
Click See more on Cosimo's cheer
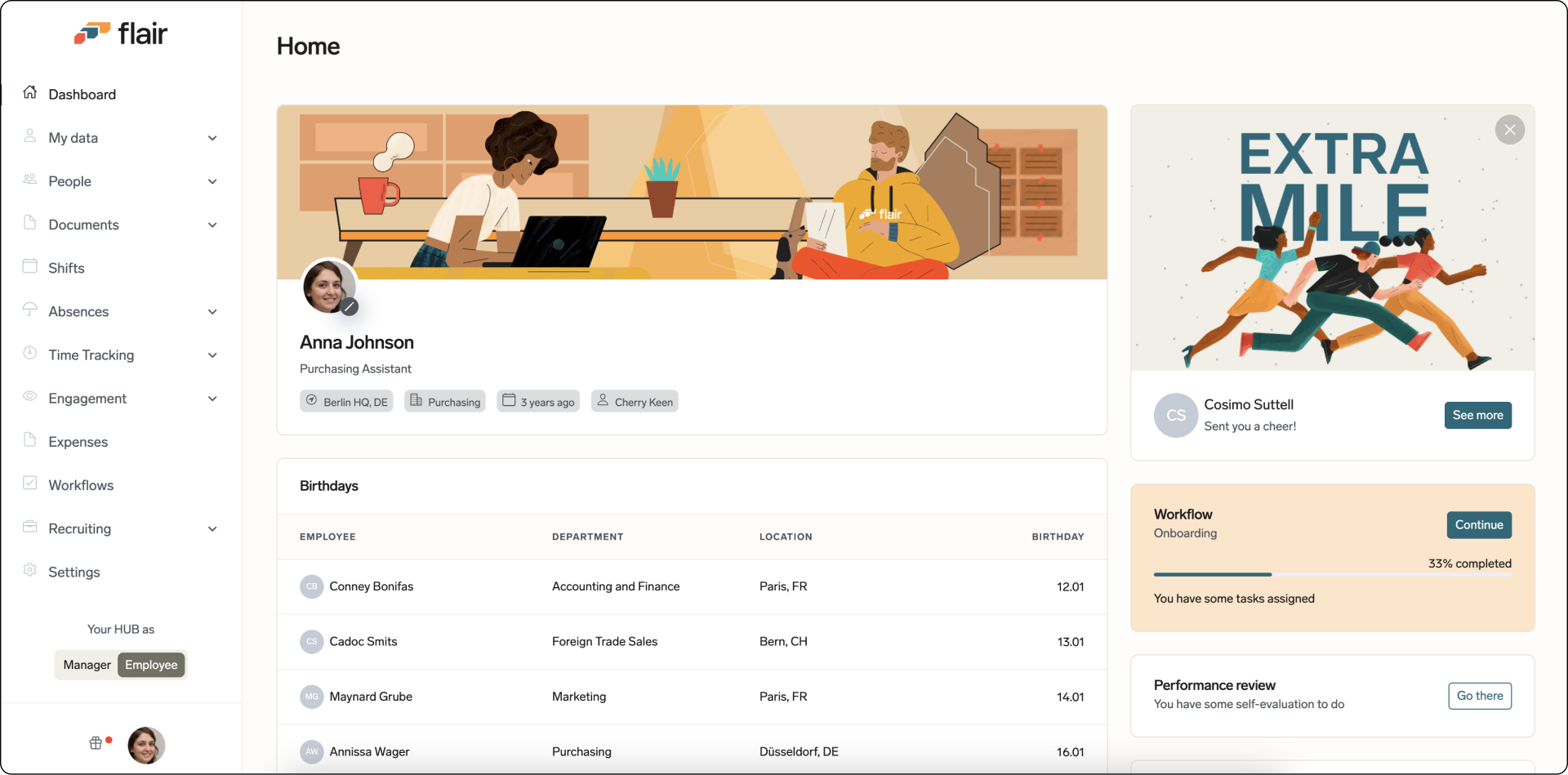click(x=1477, y=415)
